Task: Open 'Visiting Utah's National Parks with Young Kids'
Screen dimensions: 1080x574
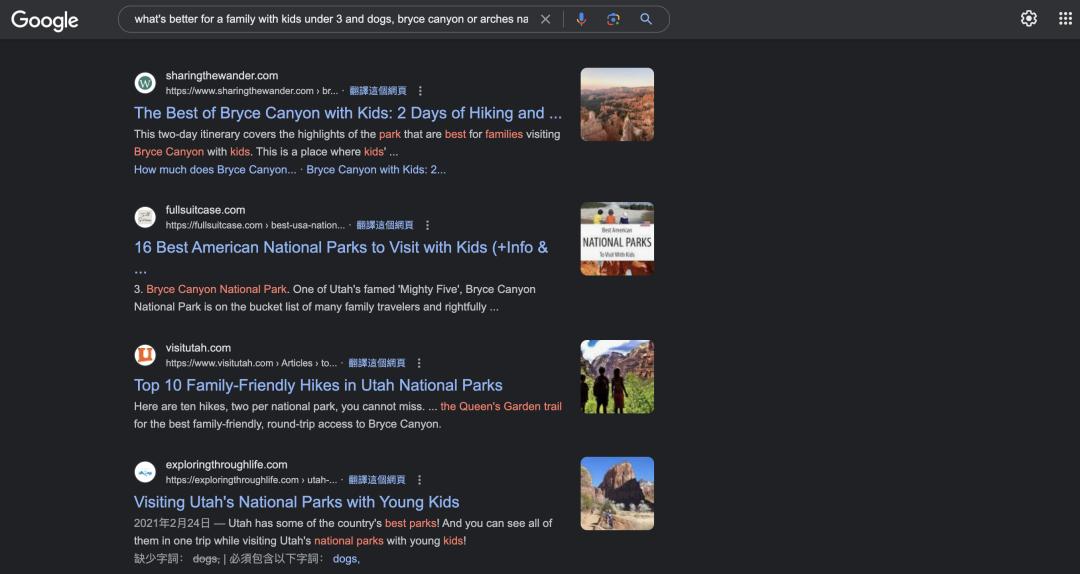Action: coord(296,502)
